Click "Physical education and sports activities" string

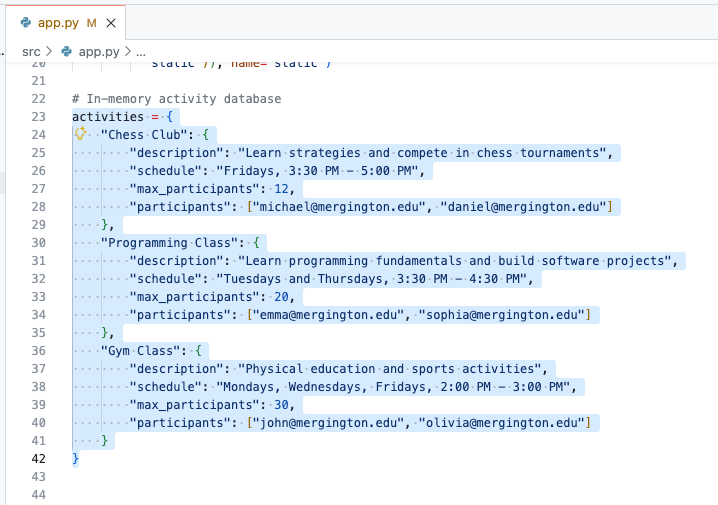pyautogui.click(x=390, y=369)
